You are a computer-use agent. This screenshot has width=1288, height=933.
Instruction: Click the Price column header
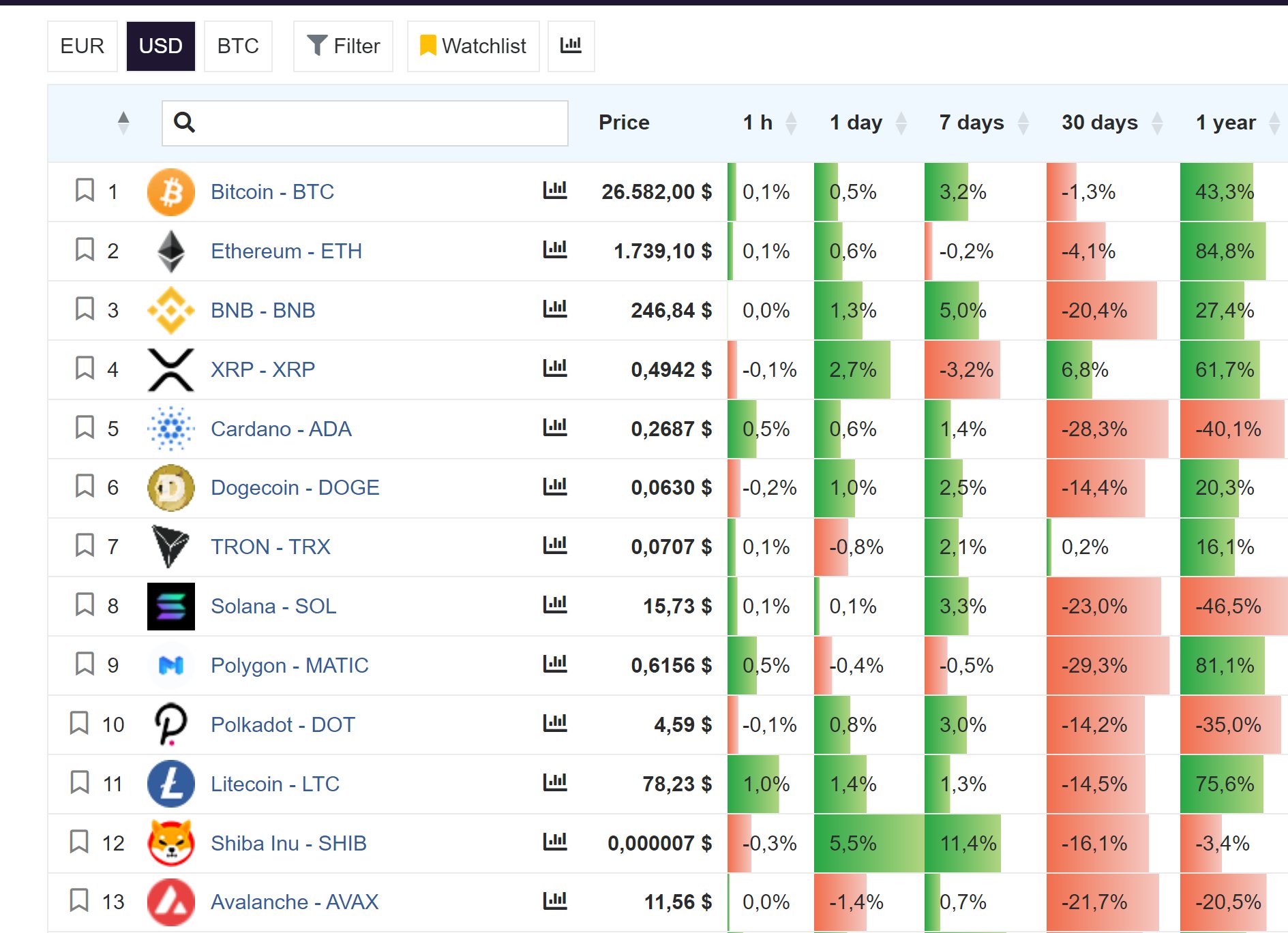click(624, 123)
